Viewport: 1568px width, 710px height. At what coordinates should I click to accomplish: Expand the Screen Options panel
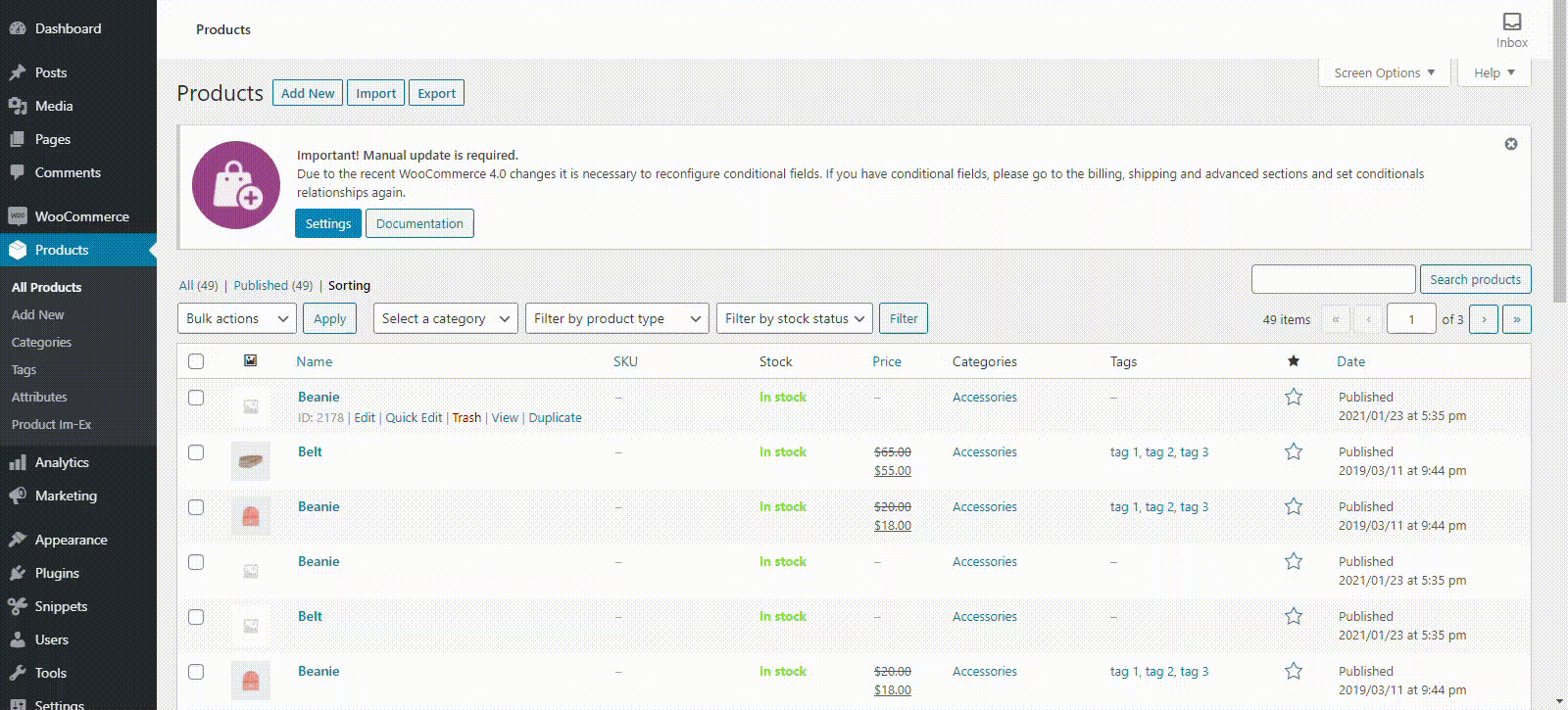point(1385,72)
